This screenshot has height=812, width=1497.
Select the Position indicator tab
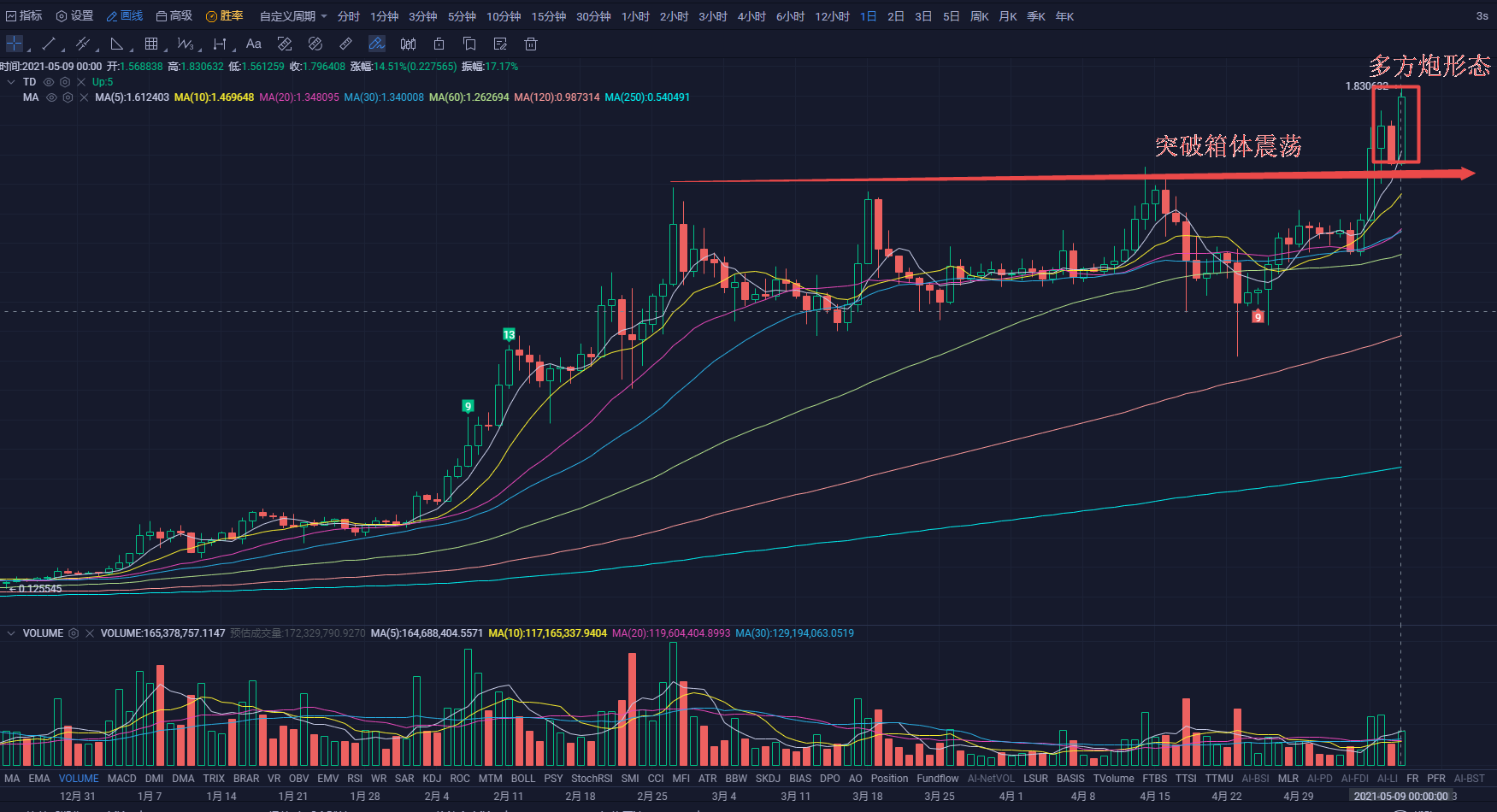(x=890, y=779)
